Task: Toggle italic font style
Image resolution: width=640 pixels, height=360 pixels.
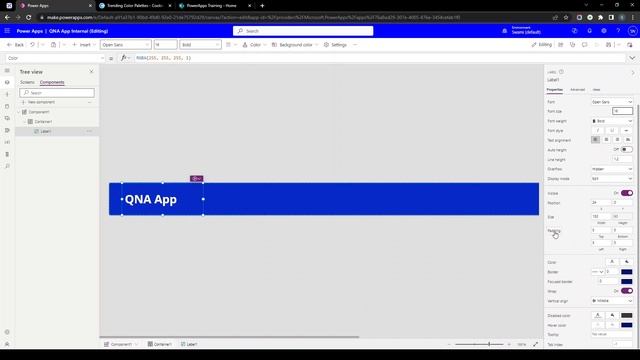Action: (598, 131)
